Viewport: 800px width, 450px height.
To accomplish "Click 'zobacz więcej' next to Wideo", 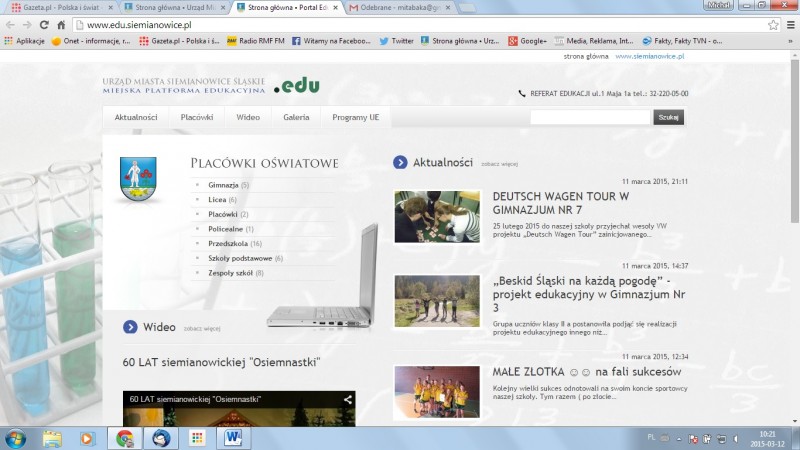I will [x=202, y=328].
